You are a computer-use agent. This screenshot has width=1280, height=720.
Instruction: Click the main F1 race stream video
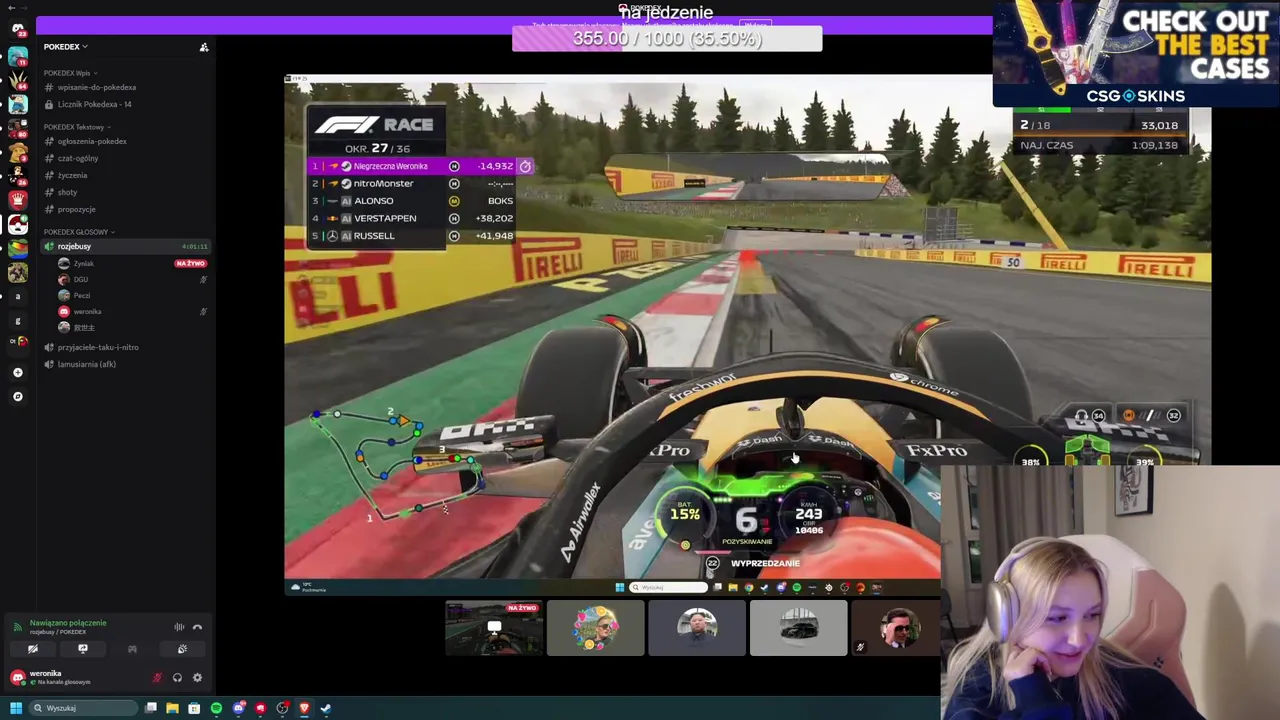pos(747,335)
